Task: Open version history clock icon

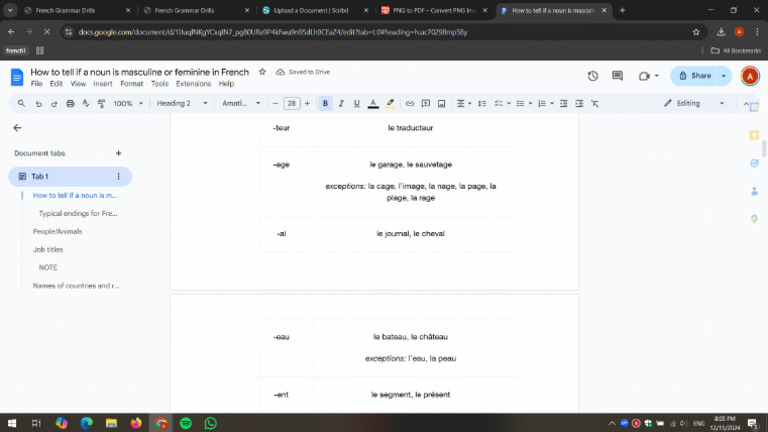Action: coord(593,76)
